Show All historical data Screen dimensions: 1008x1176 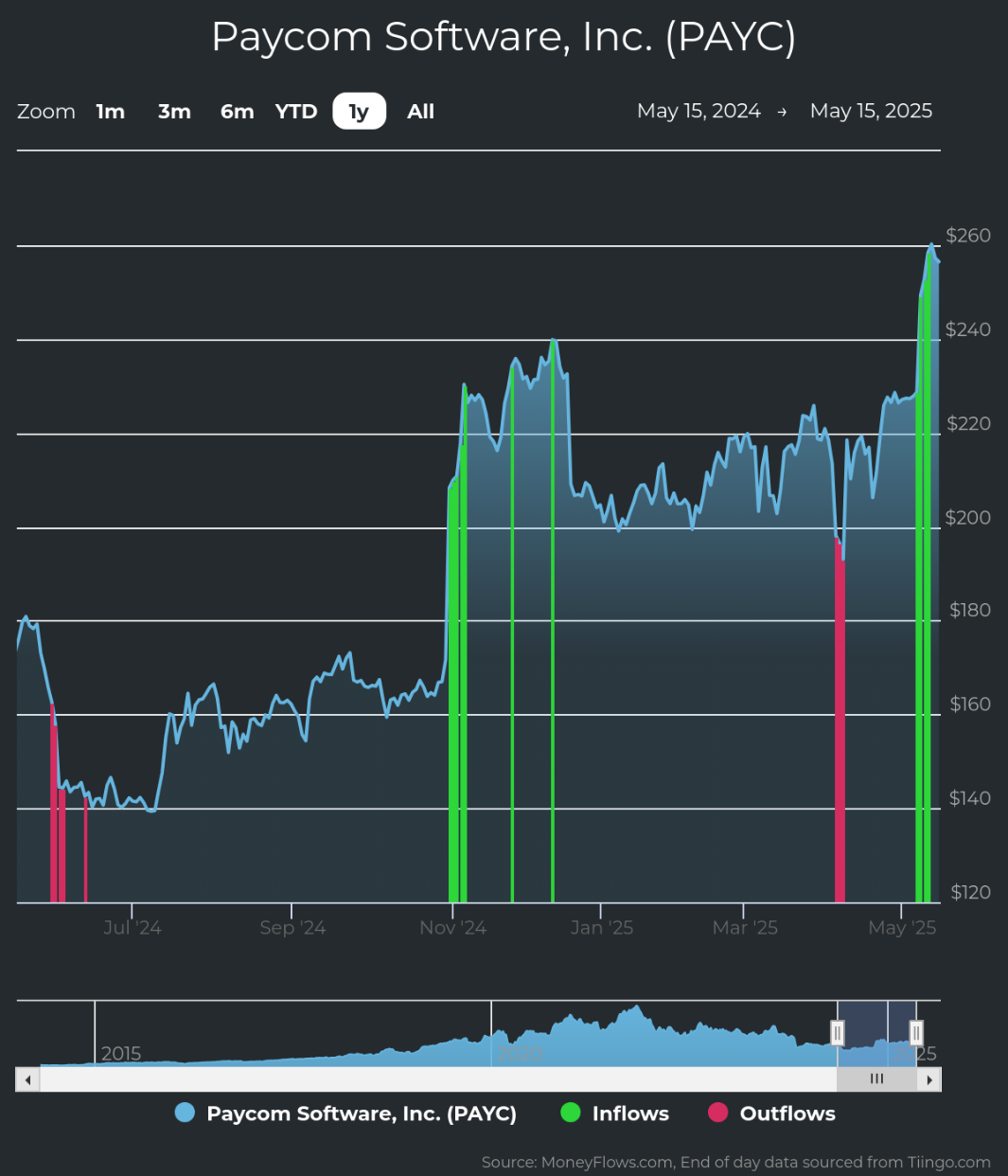point(420,112)
